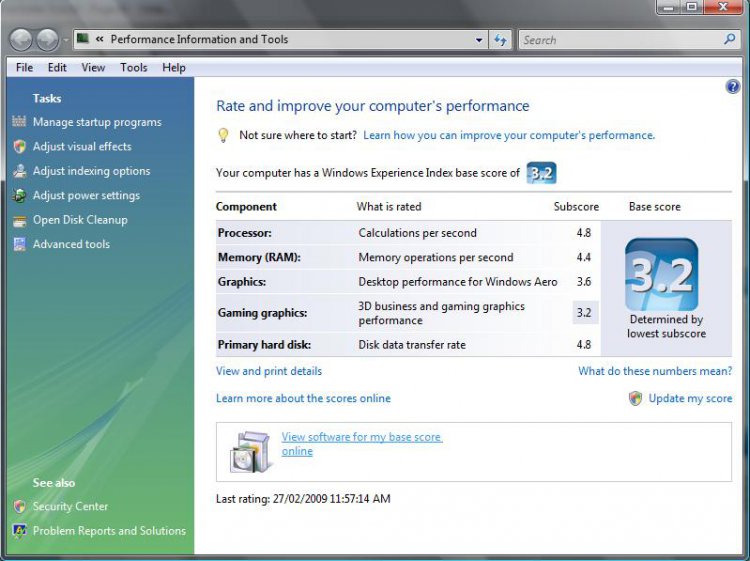
Task: Click the Graphics 3.6 subscore value
Action: 584,282
